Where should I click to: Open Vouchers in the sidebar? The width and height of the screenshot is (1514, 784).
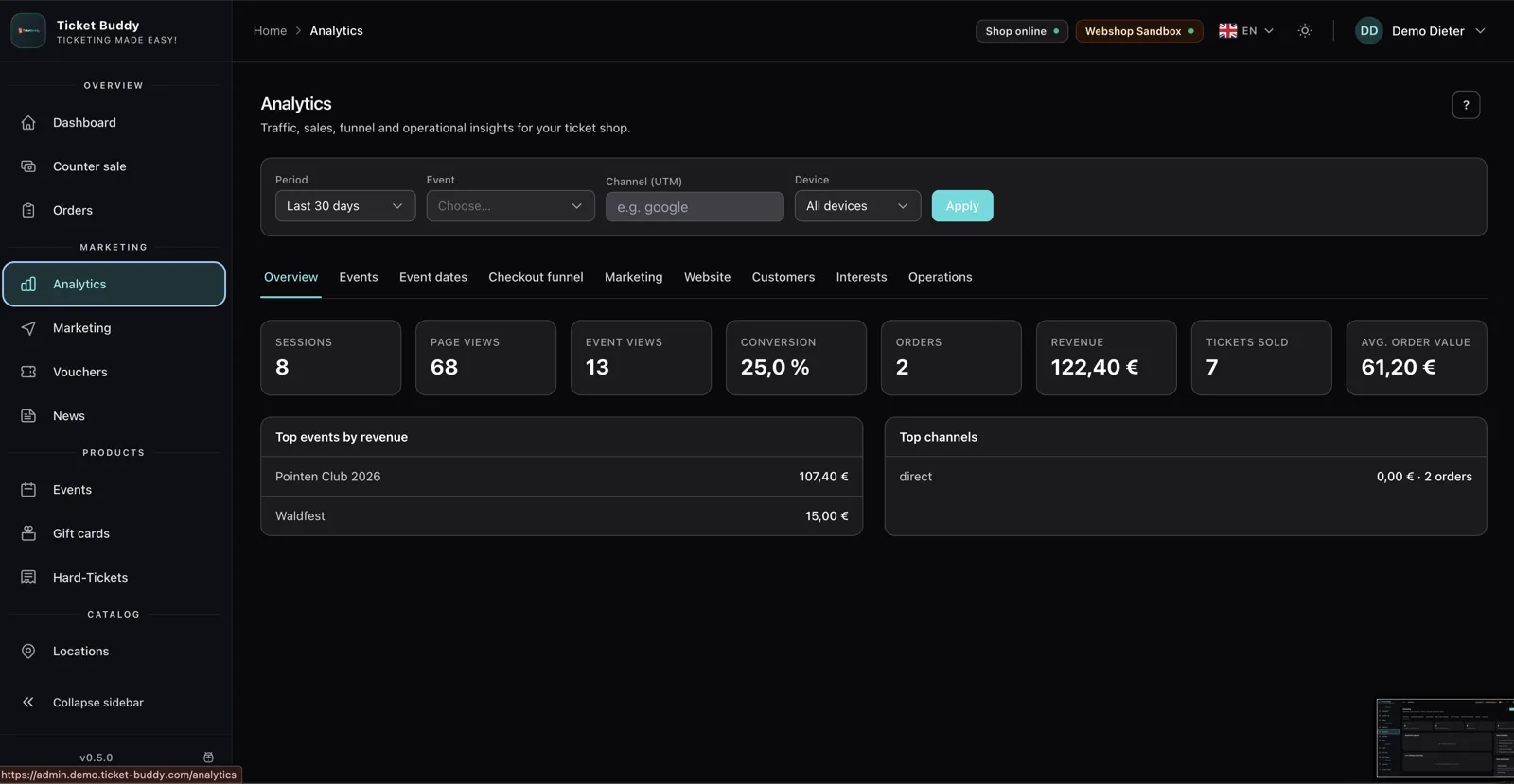tap(114, 372)
